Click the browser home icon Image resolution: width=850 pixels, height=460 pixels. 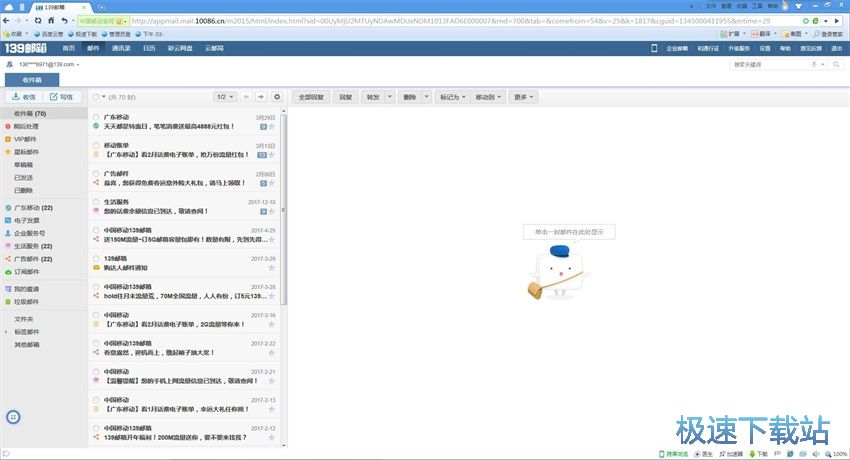(51, 21)
